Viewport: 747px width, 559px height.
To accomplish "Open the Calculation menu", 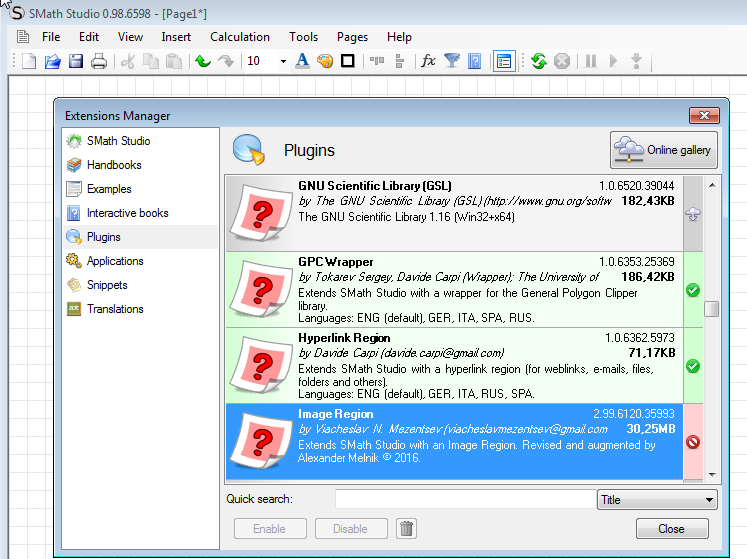I will pyautogui.click(x=239, y=37).
